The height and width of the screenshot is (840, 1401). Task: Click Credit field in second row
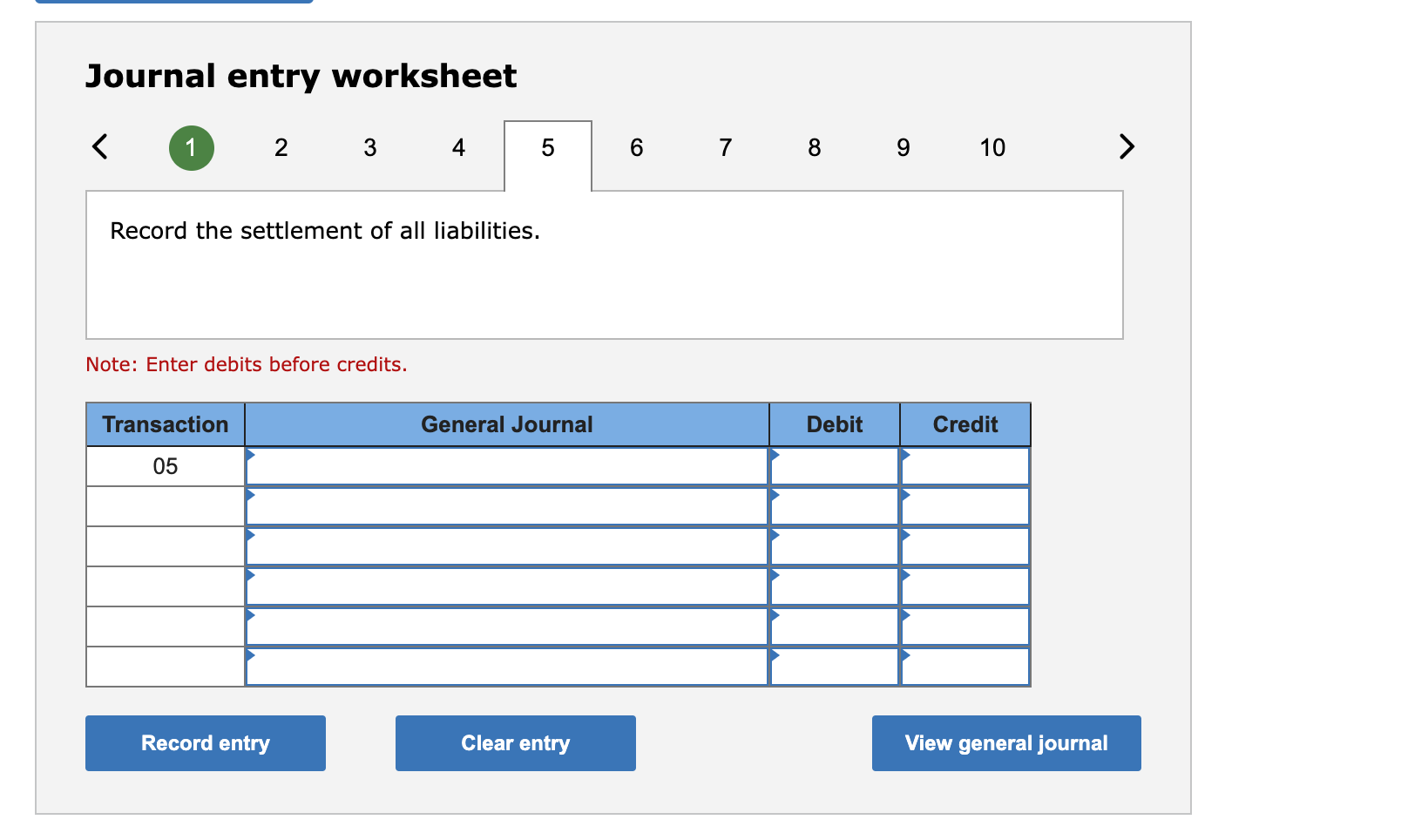pos(965,506)
